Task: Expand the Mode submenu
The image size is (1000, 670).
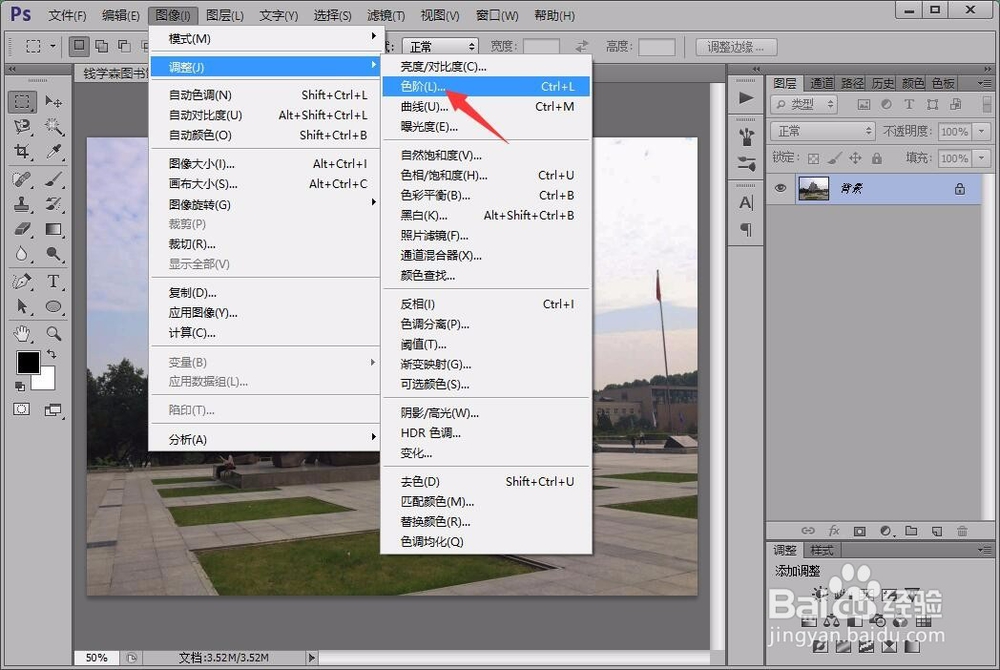Action: click(265, 39)
